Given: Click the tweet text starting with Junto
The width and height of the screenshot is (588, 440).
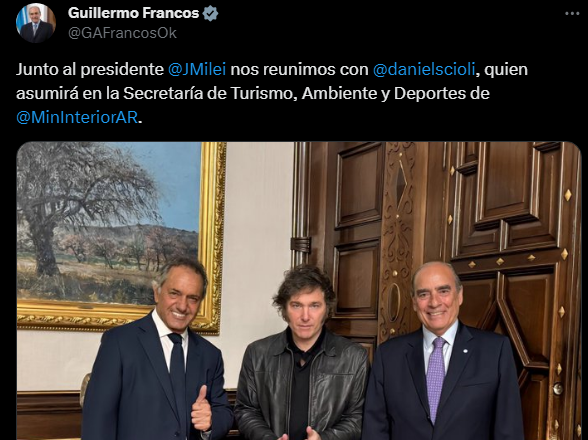Looking at the screenshot, I should pos(272,93).
